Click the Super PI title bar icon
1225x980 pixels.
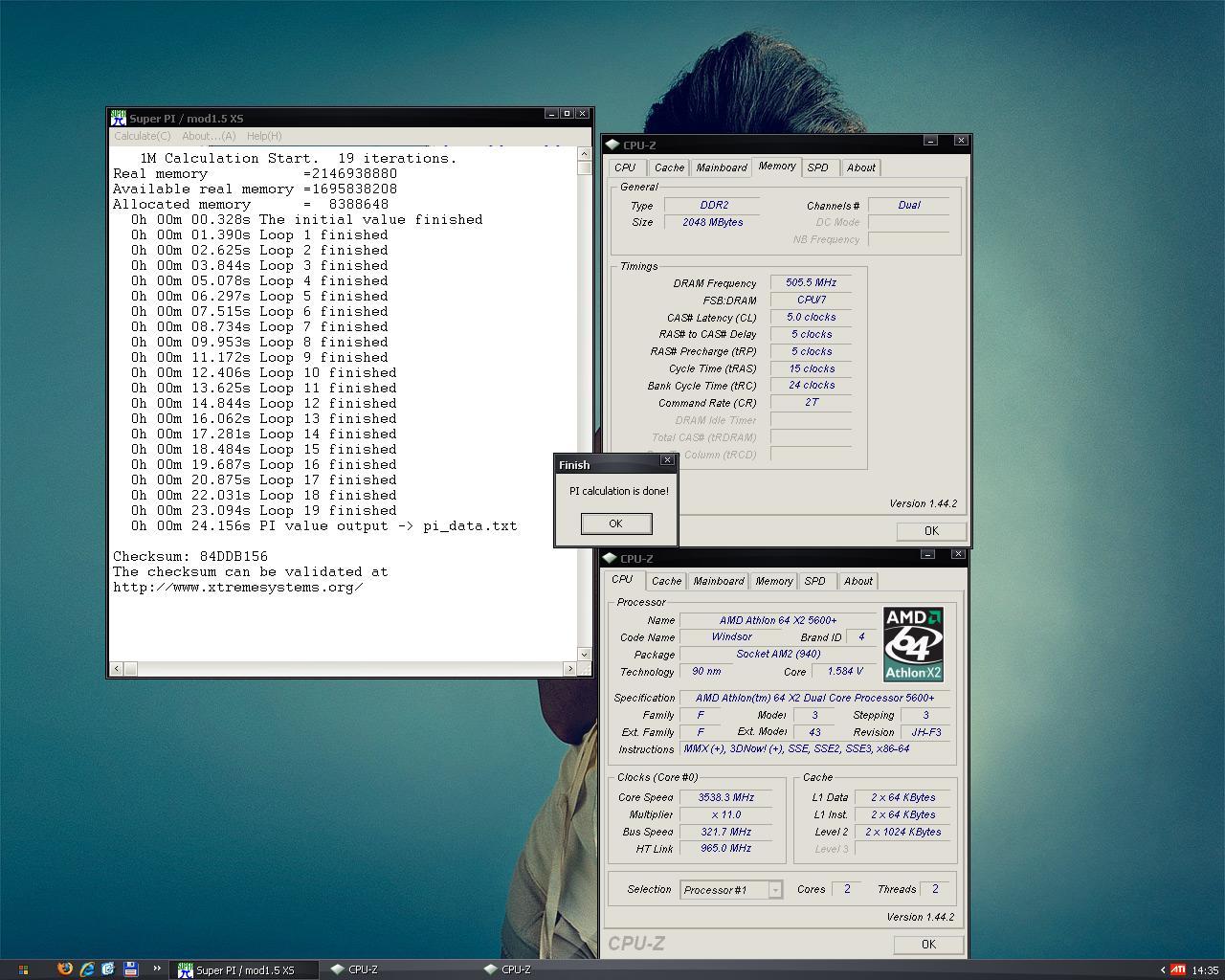click(119, 118)
